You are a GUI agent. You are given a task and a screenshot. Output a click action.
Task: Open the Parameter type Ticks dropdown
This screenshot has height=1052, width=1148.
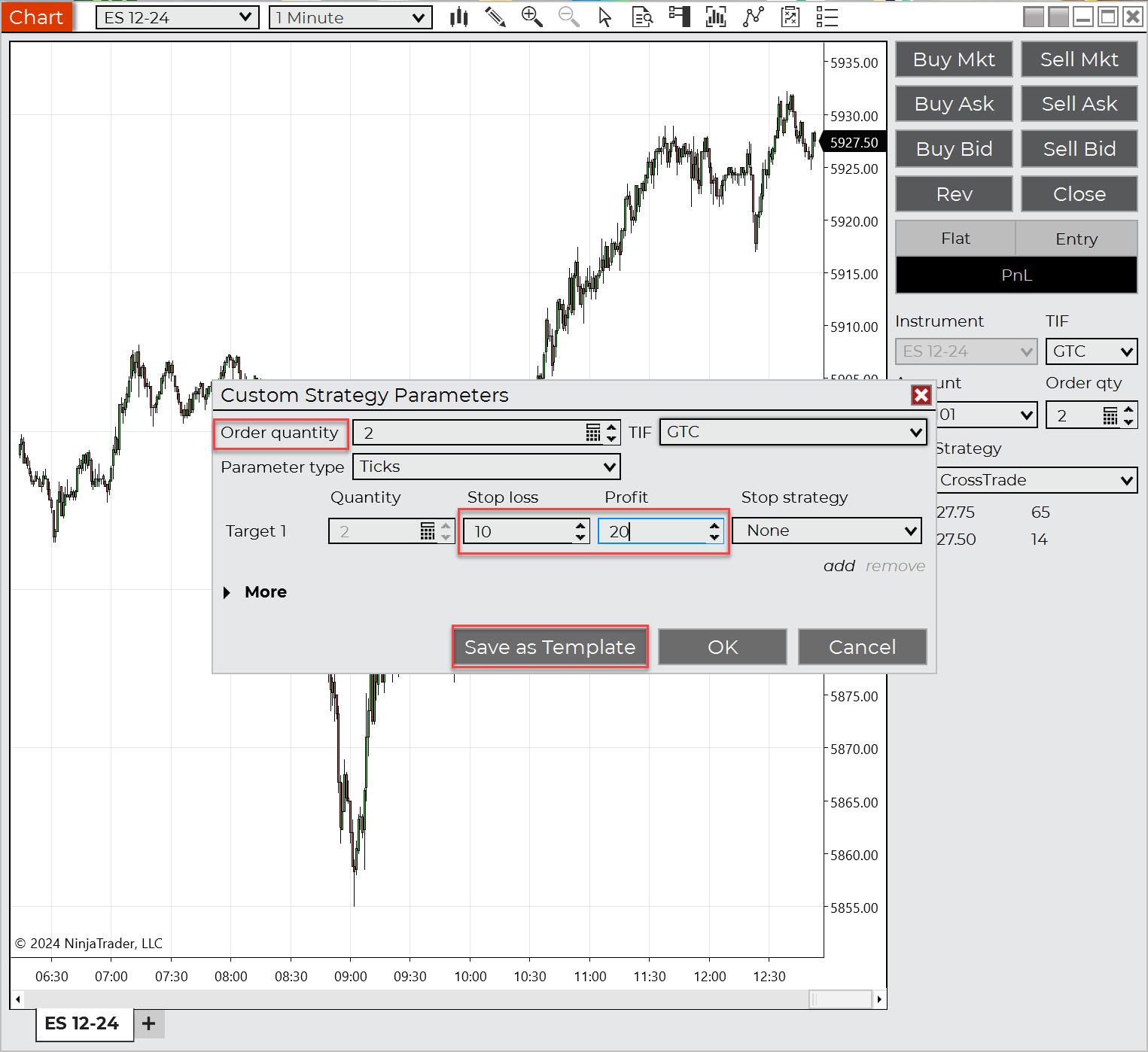(486, 467)
